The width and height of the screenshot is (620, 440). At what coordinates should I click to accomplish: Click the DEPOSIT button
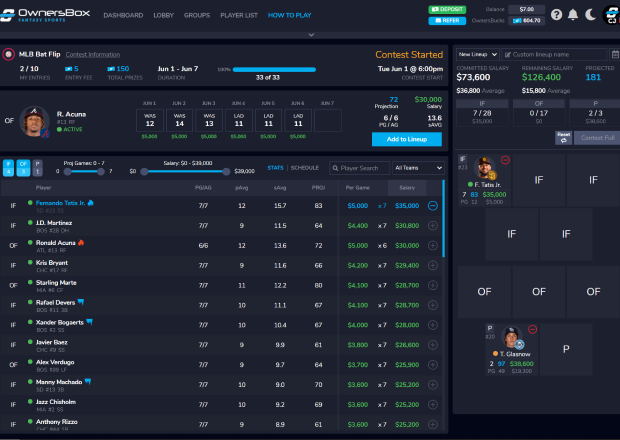pos(447,9)
